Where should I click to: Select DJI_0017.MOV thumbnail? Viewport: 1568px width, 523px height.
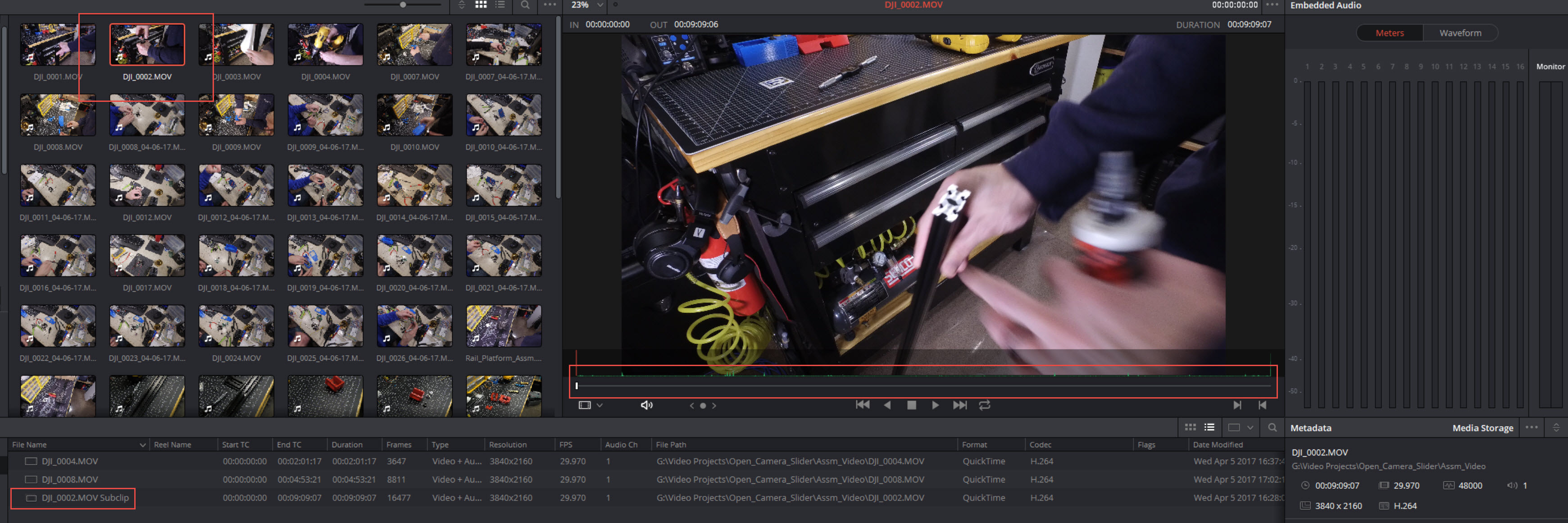point(147,256)
